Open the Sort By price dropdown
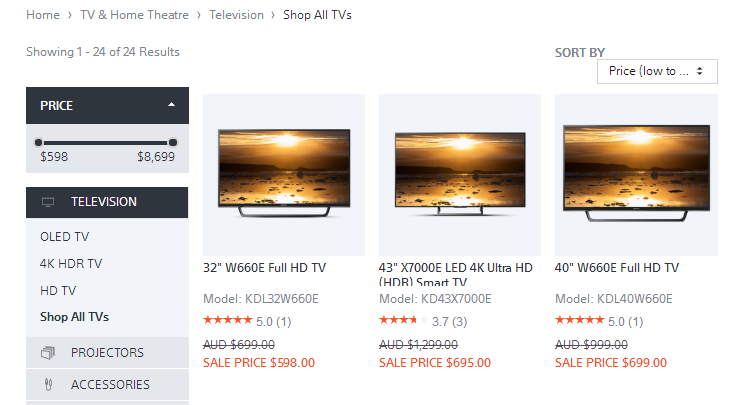Screen dimensions: 749x405 657,71
